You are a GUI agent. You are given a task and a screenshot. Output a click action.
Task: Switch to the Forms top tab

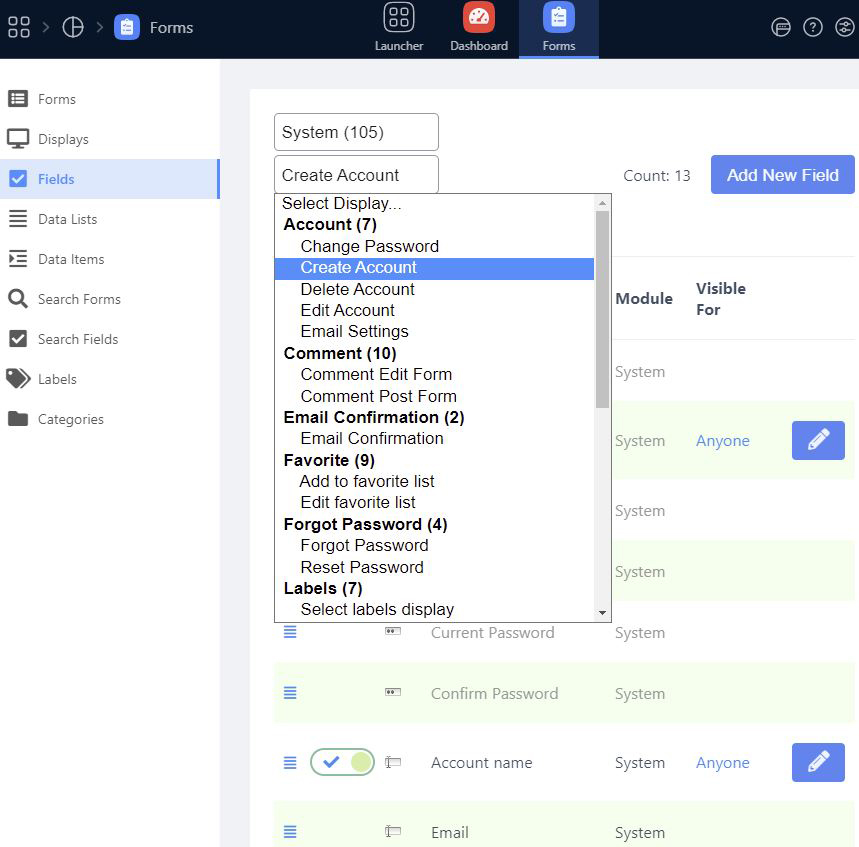click(558, 28)
